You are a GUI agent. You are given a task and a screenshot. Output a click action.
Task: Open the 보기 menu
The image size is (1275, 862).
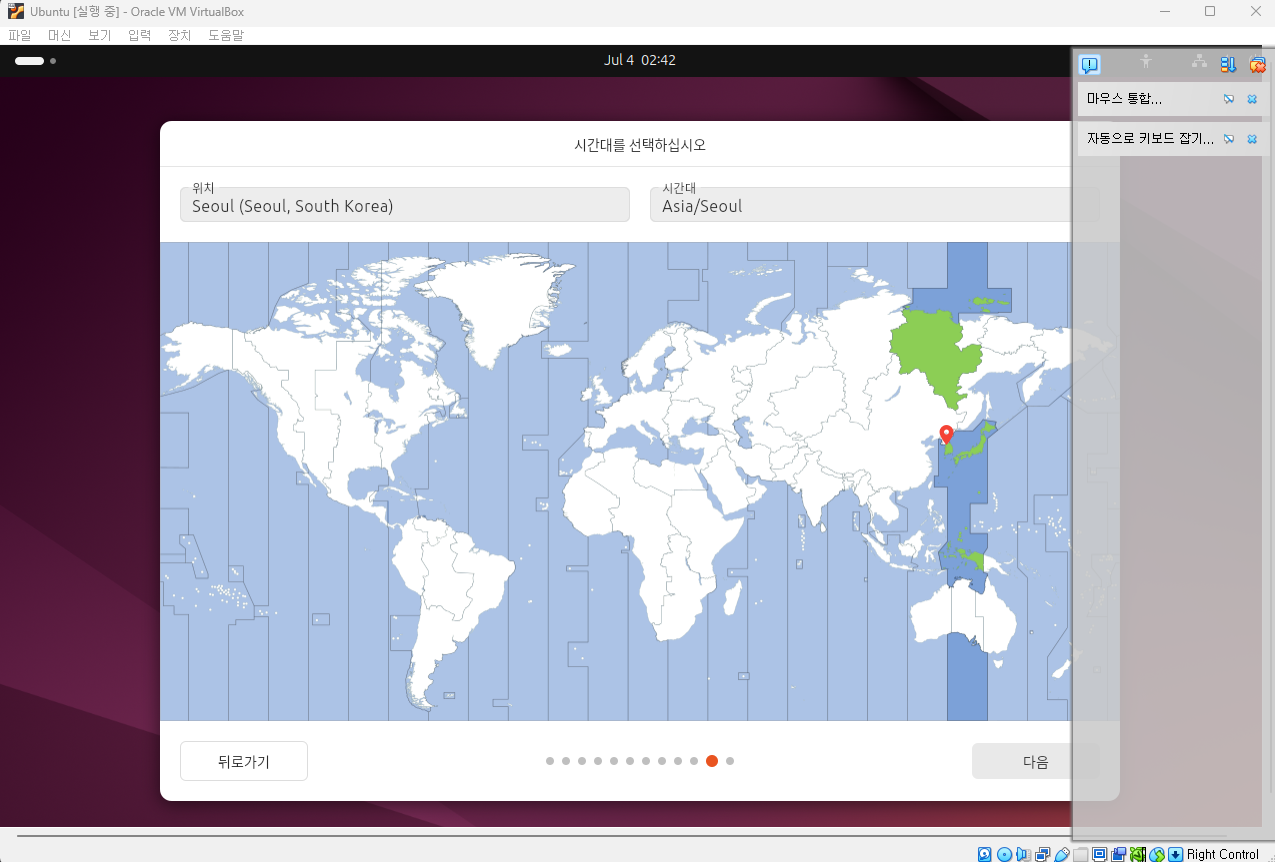click(x=99, y=35)
